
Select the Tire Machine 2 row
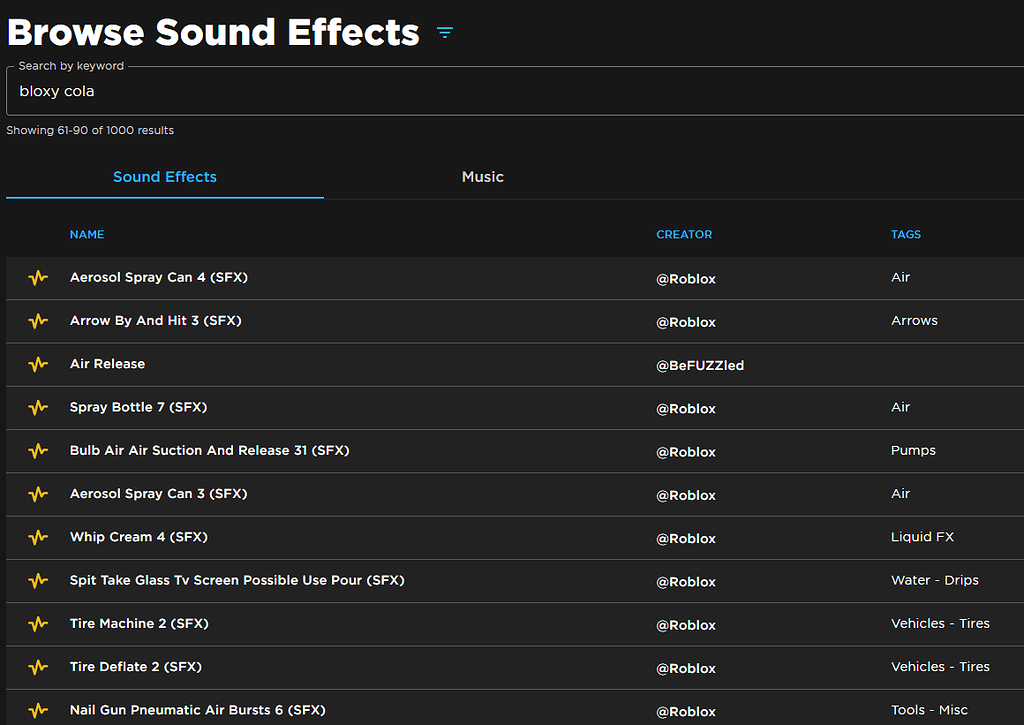[x=139, y=624]
